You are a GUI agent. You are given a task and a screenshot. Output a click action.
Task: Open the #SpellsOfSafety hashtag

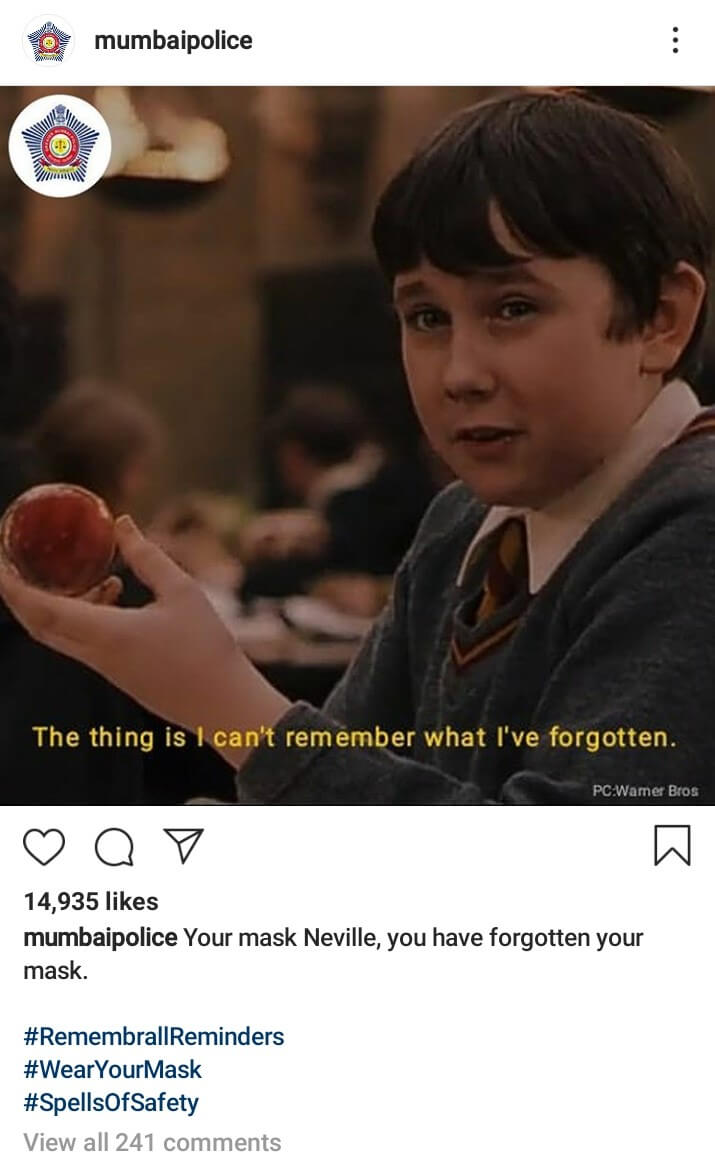(111, 1103)
